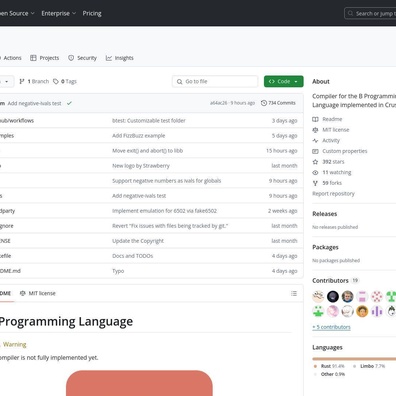Open the Activity link
The height and width of the screenshot is (396, 396).
coord(331,140)
